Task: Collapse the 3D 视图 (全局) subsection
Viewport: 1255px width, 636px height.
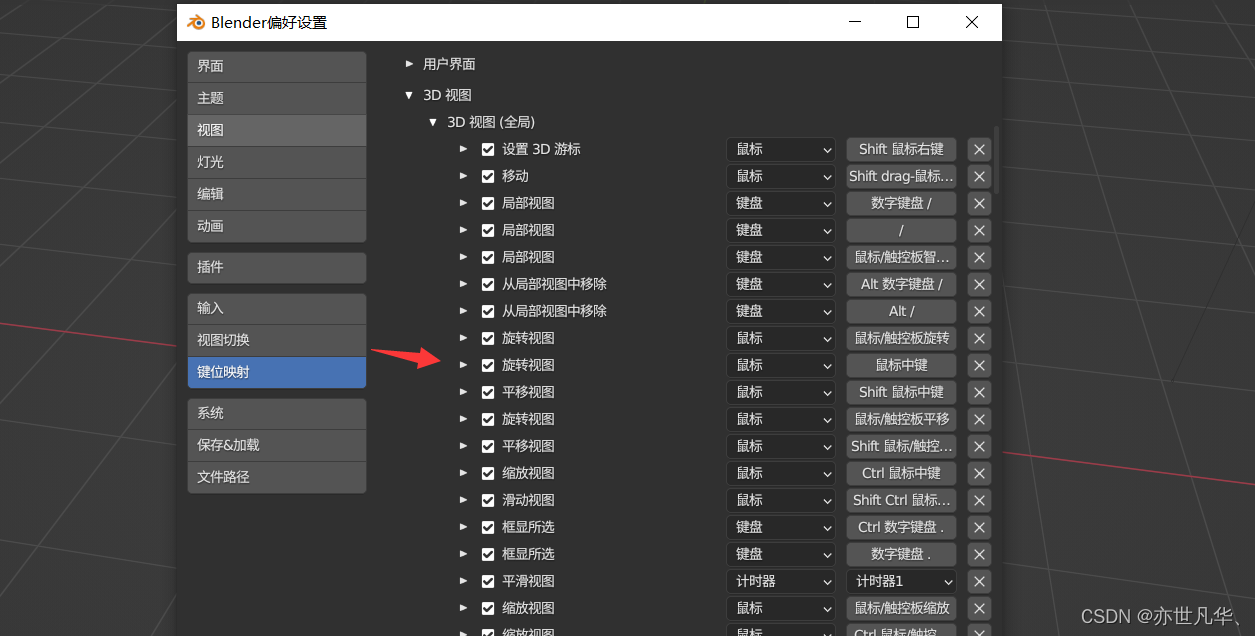Action: pyautogui.click(x=433, y=122)
